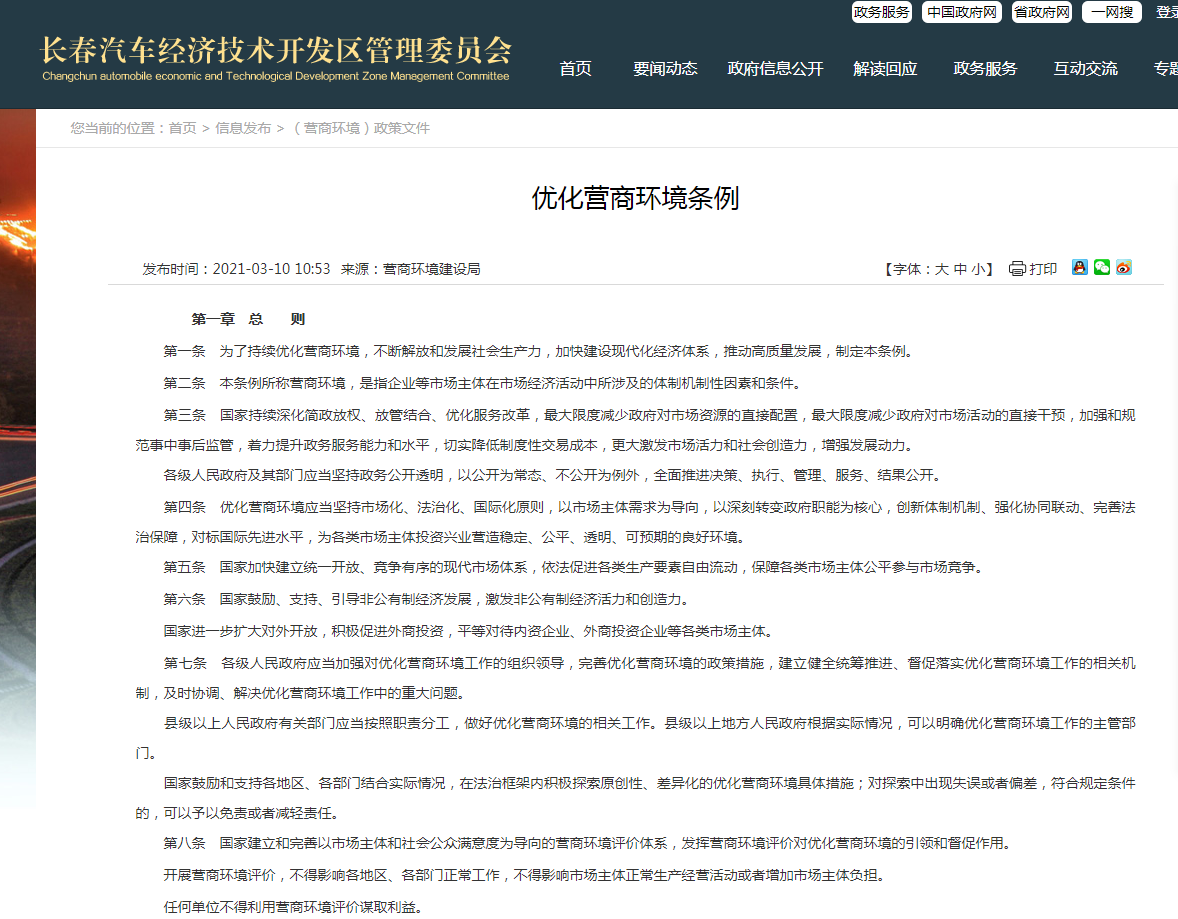Screen dimensions: 1178x919
Task: Share article via Weibo icon
Action: [x=1123, y=267]
